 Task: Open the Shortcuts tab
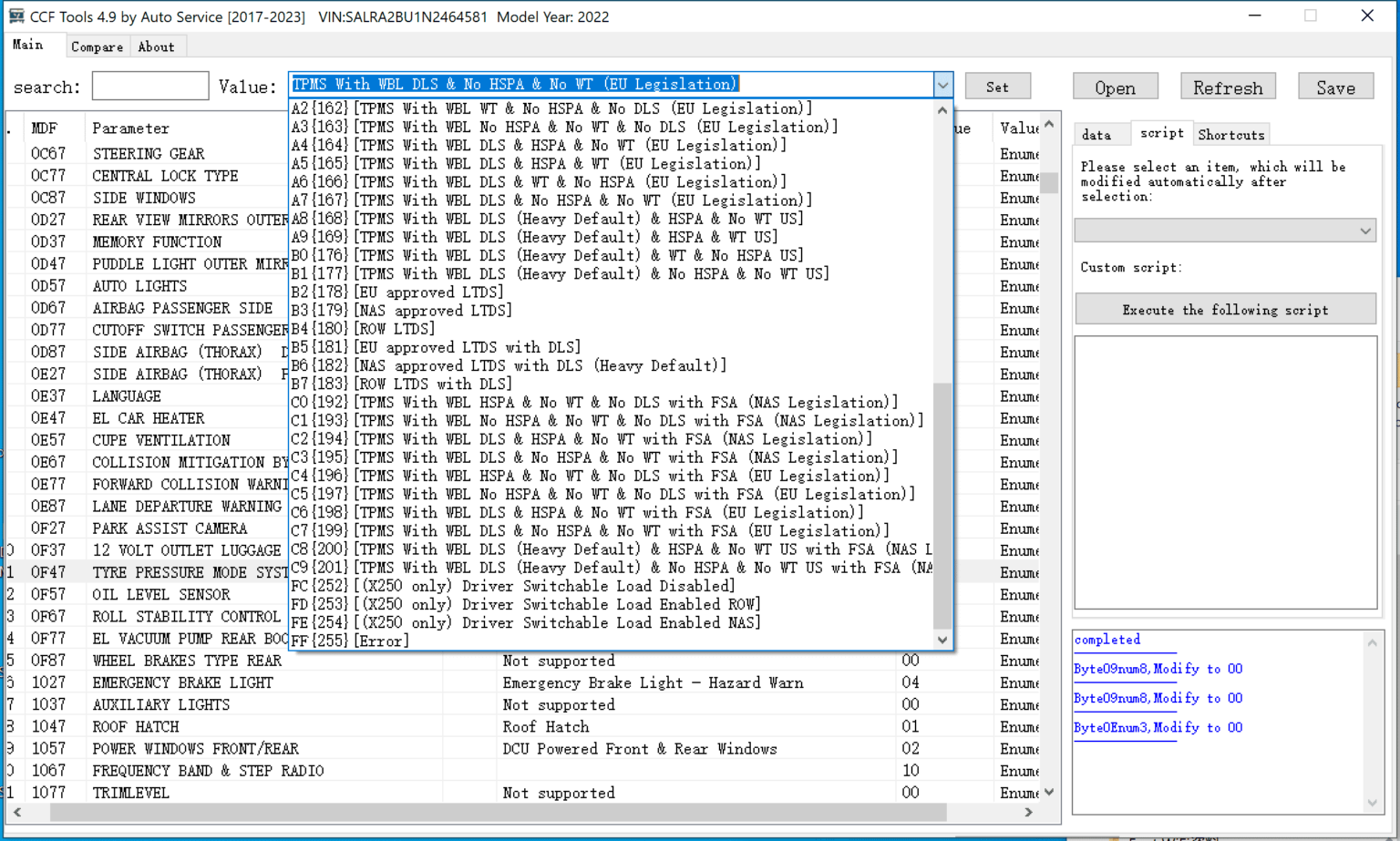(1230, 134)
